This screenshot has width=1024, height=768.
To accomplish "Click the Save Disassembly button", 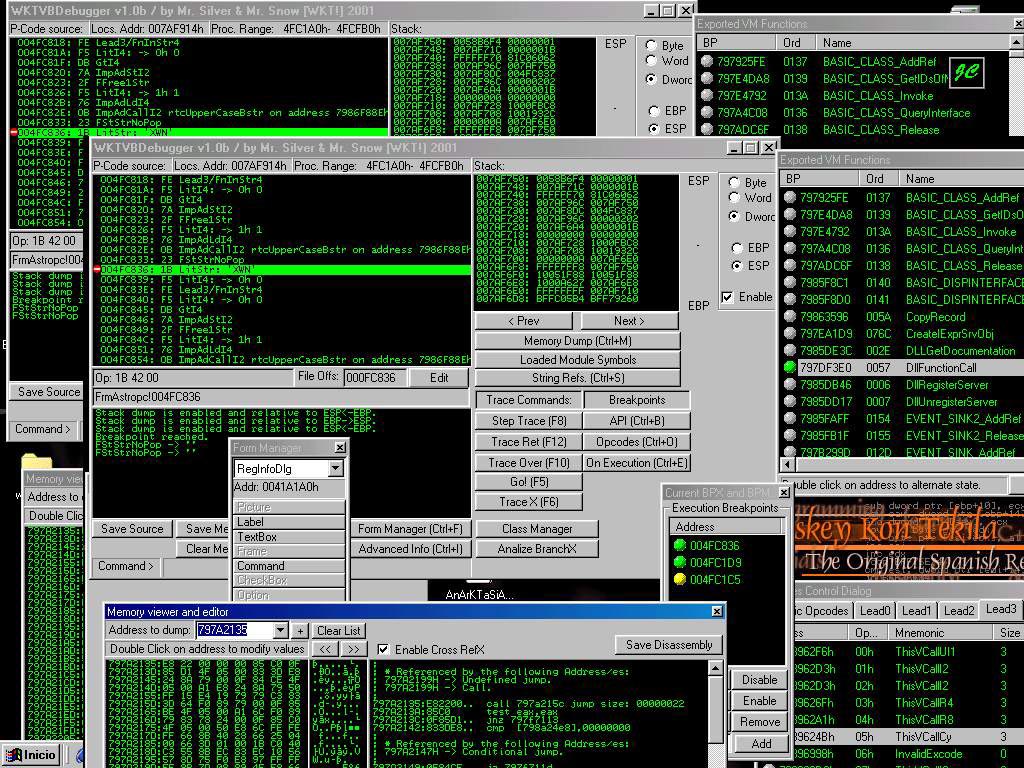I will [669, 645].
